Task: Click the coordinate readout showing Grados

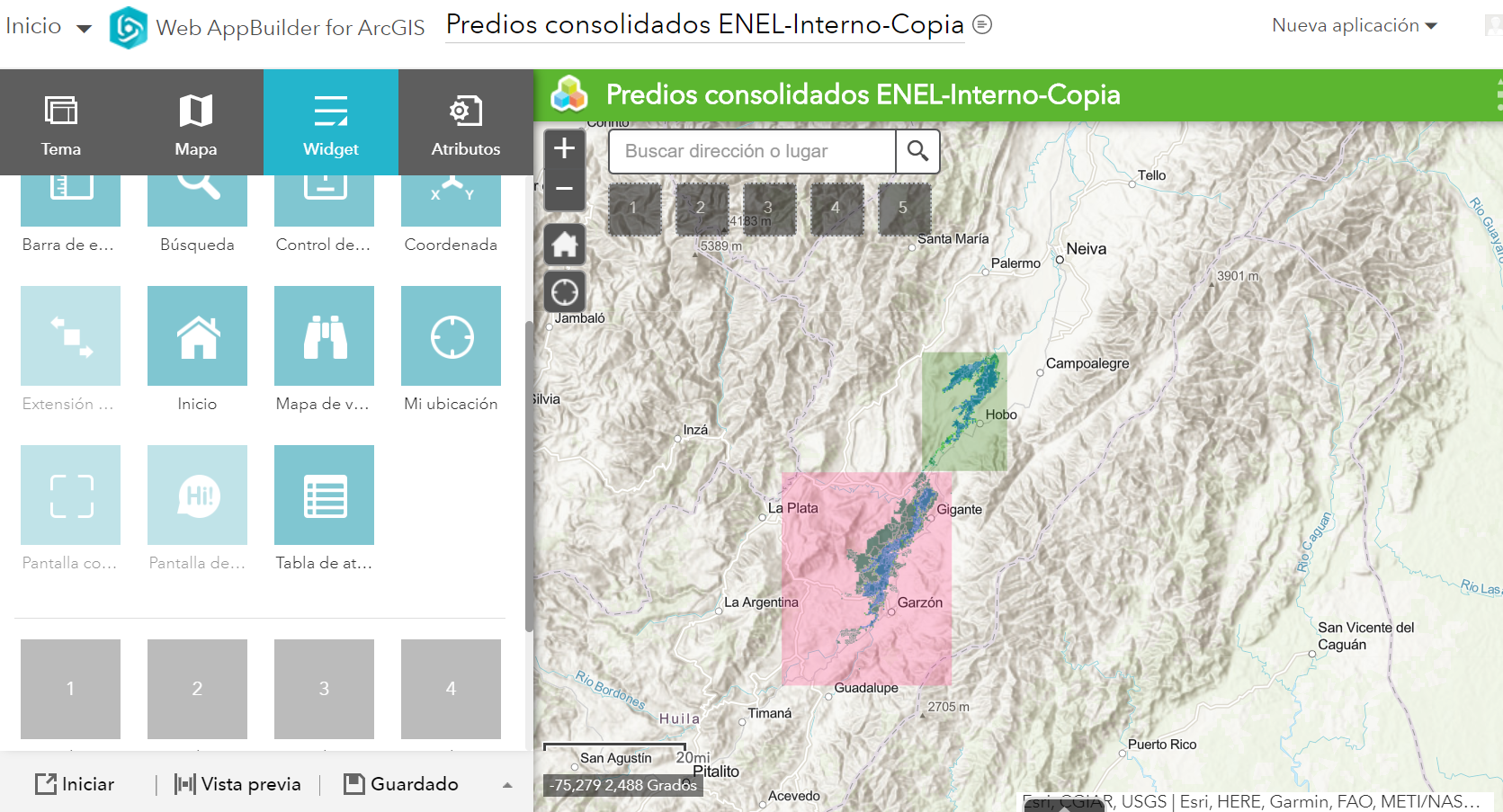Action: pyautogui.click(x=622, y=785)
